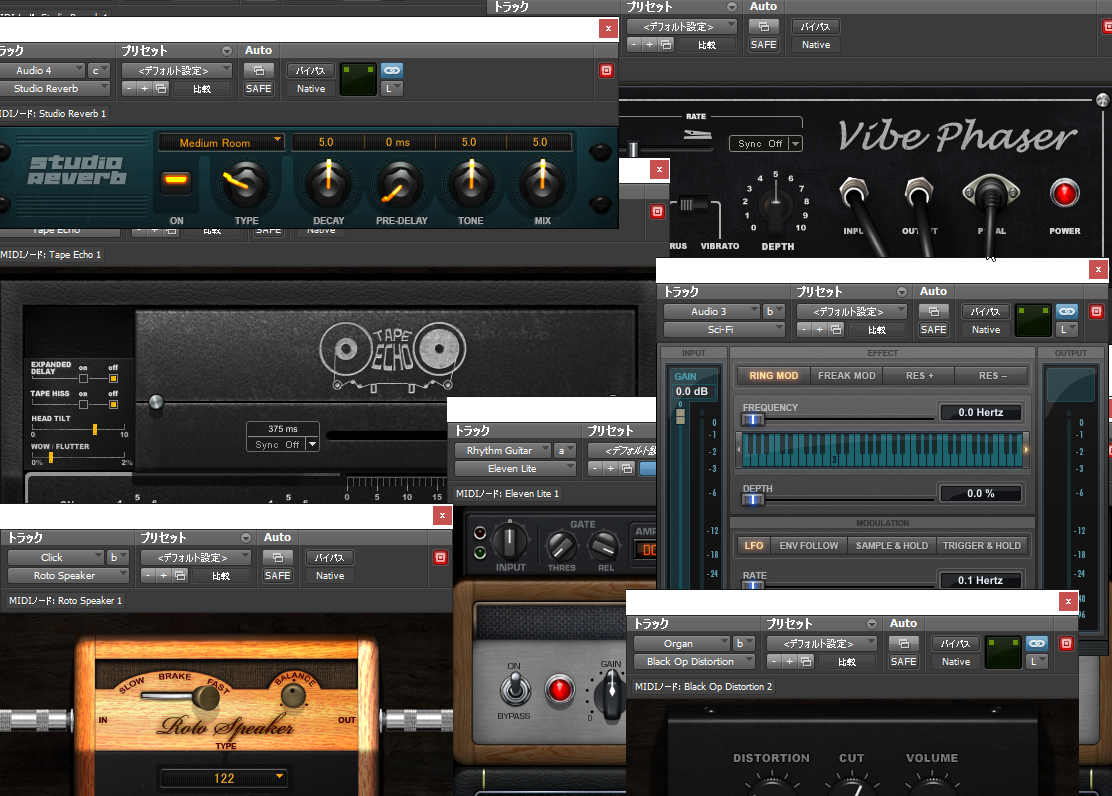Open Roto Speaker type 122 dropdown

224,778
